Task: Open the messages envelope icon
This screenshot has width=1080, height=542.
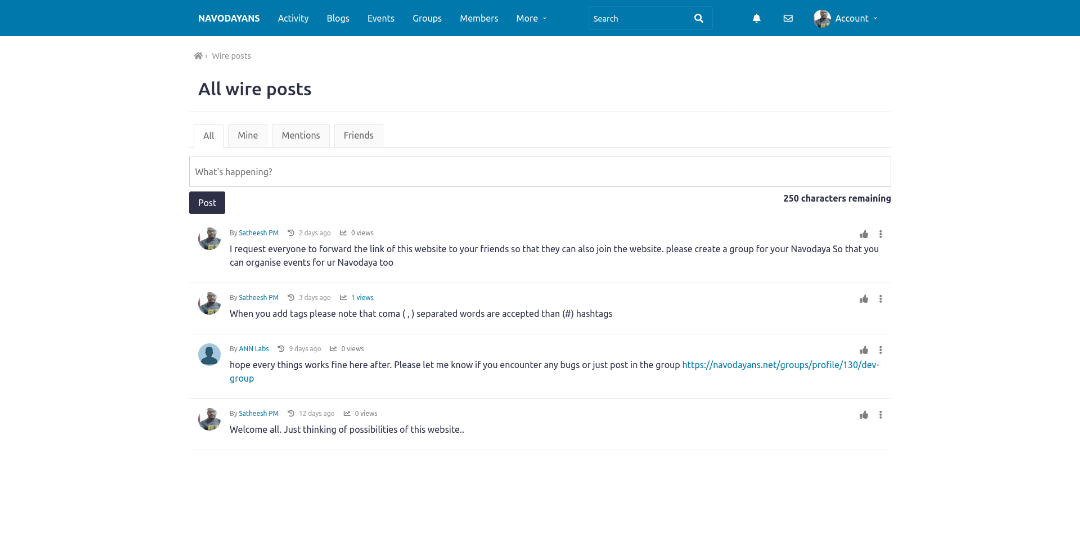Action: (788, 18)
